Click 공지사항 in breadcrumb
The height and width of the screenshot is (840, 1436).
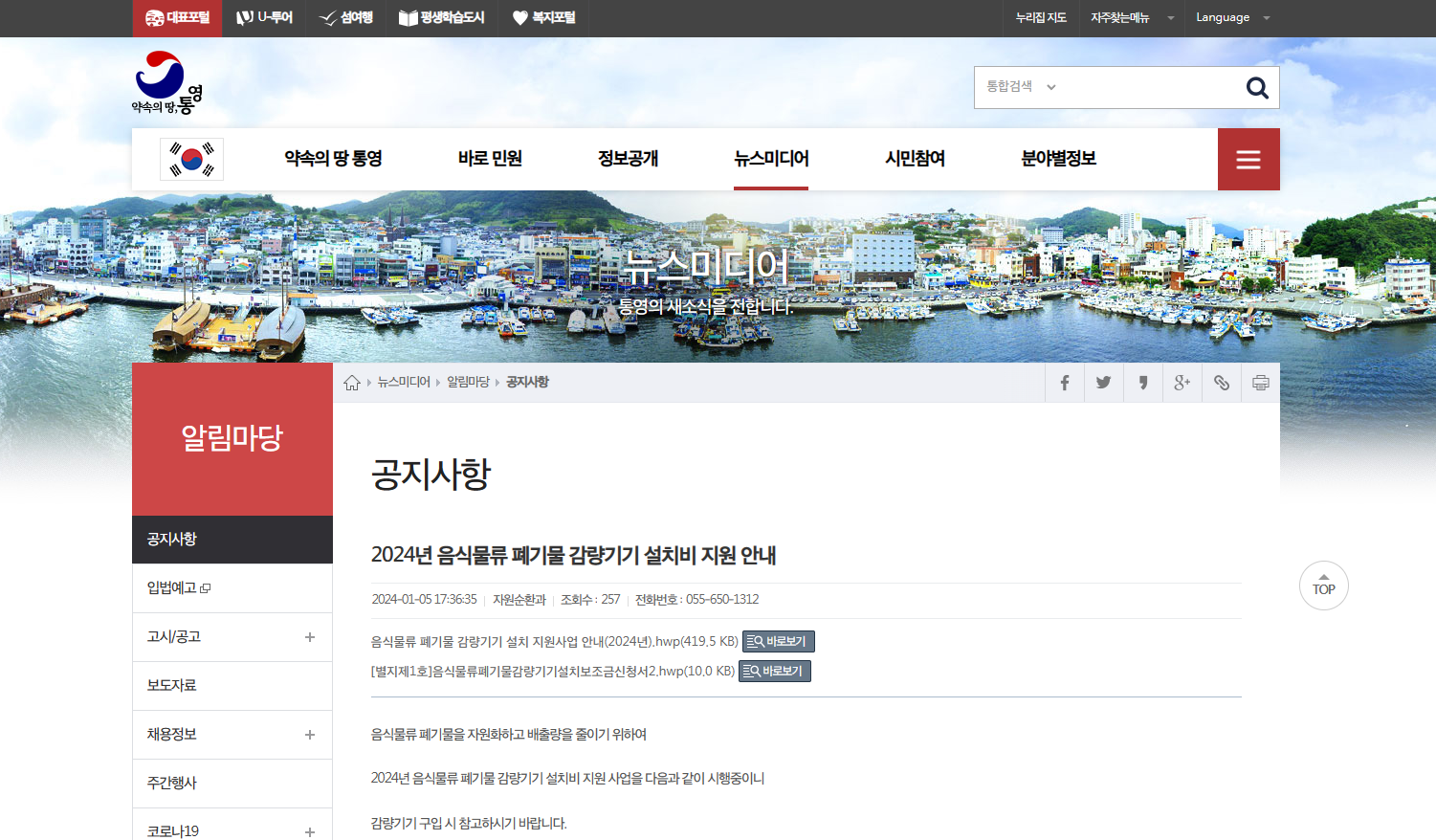pyautogui.click(x=527, y=382)
